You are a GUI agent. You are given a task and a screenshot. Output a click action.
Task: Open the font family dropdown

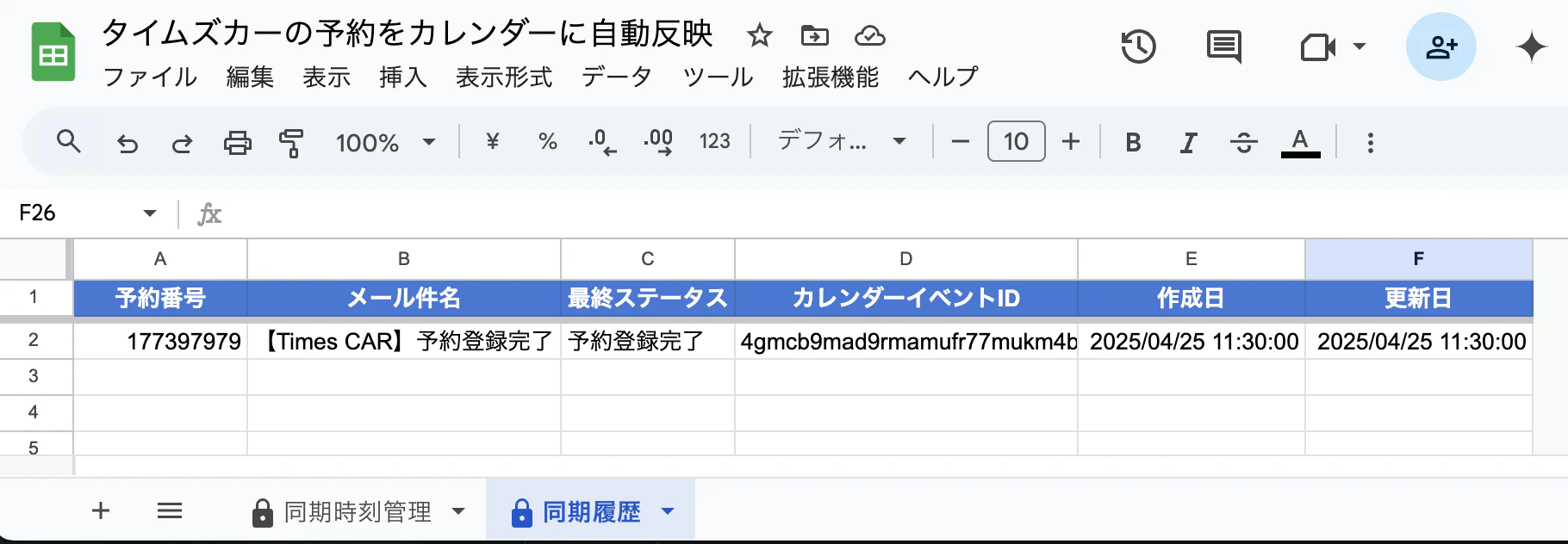coord(842,141)
